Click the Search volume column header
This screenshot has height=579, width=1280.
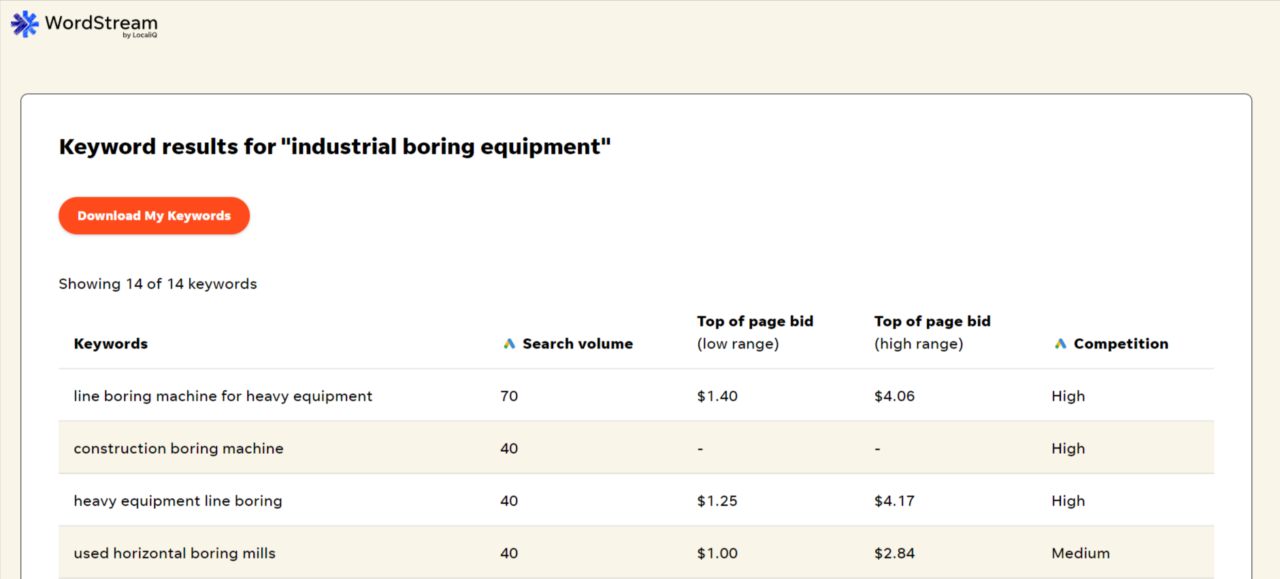click(x=577, y=344)
